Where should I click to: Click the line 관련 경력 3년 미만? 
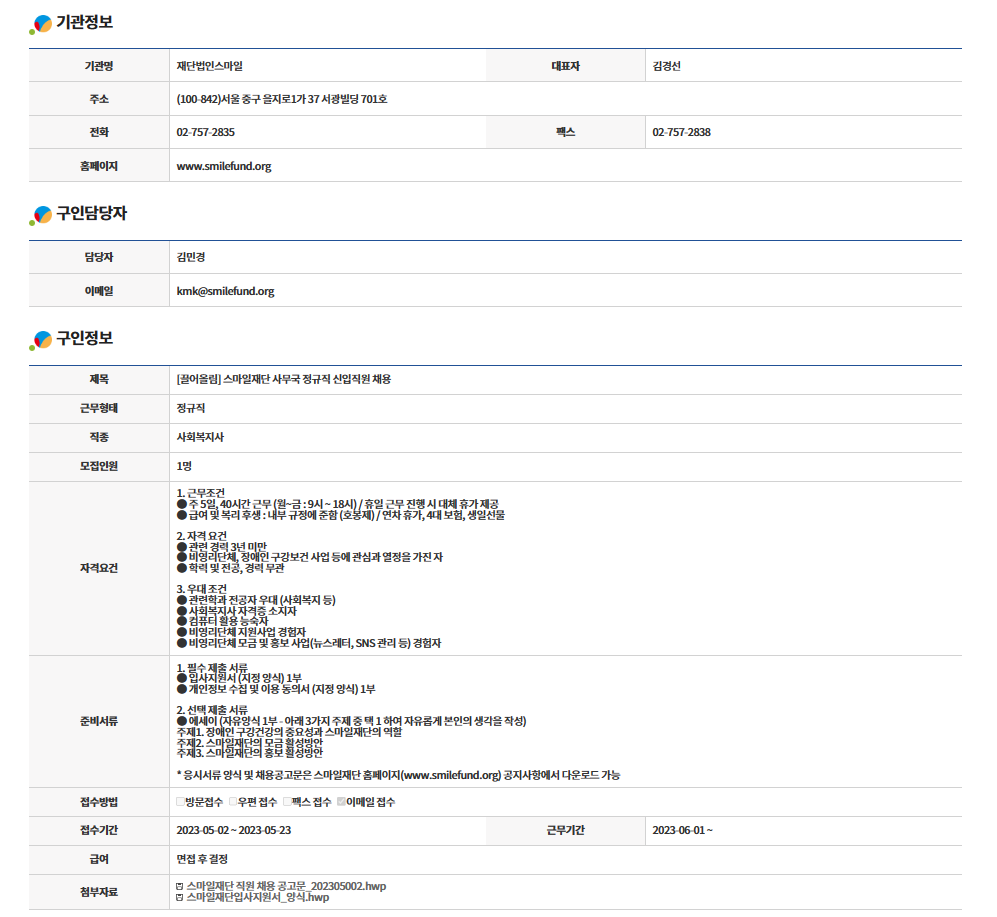(222, 547)
